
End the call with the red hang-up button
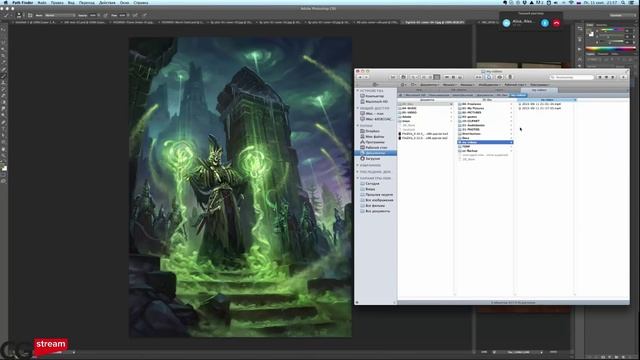click(x=556, y=23)
